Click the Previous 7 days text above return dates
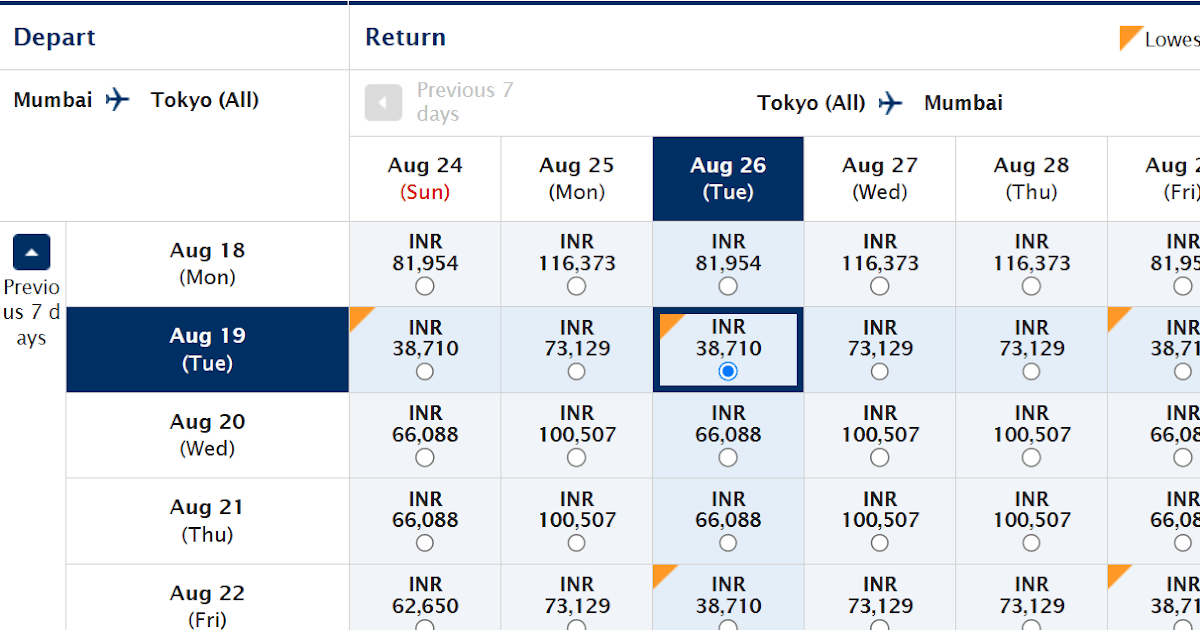 point(465,102)
